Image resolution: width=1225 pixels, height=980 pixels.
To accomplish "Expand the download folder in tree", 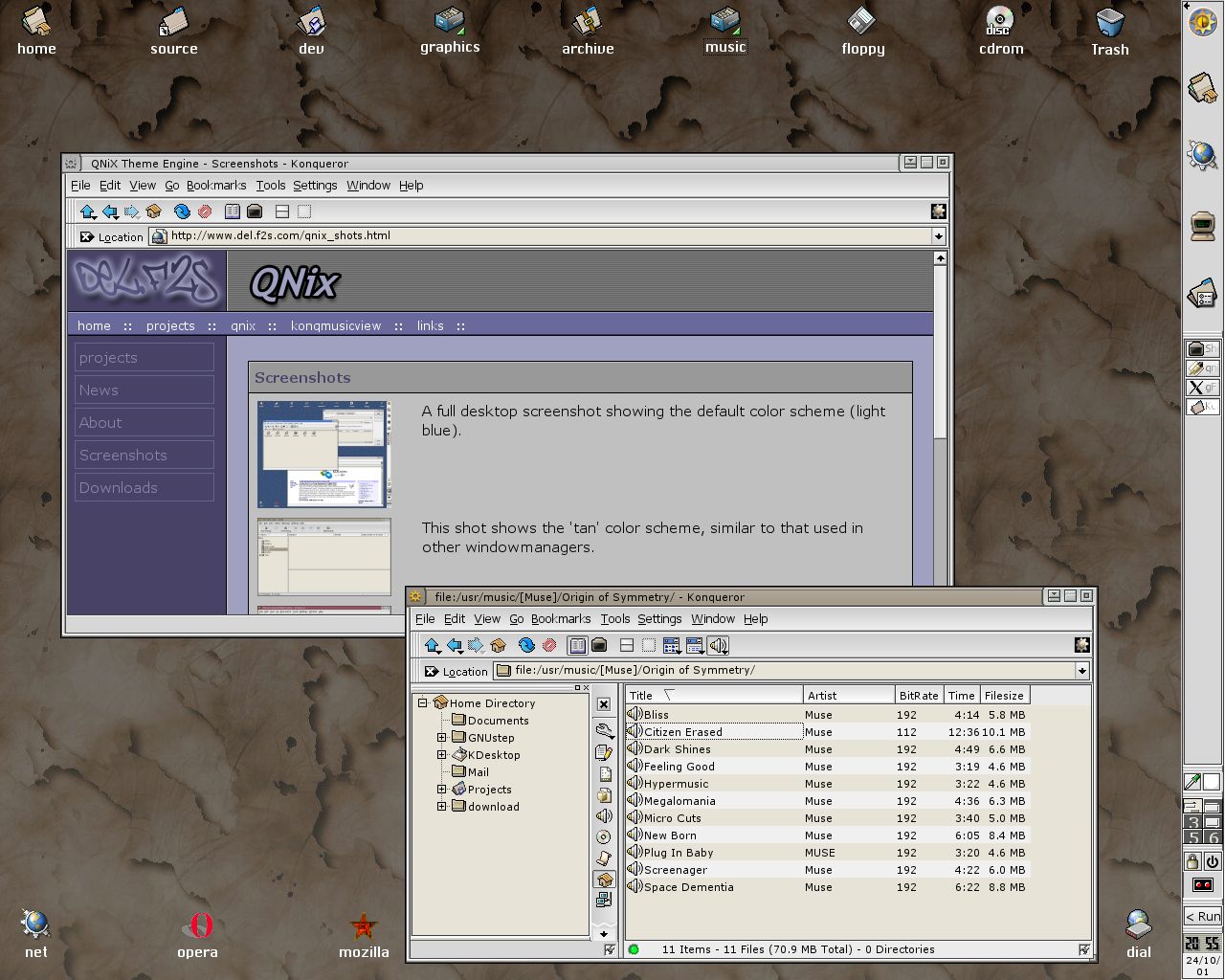I will (441, 807).
